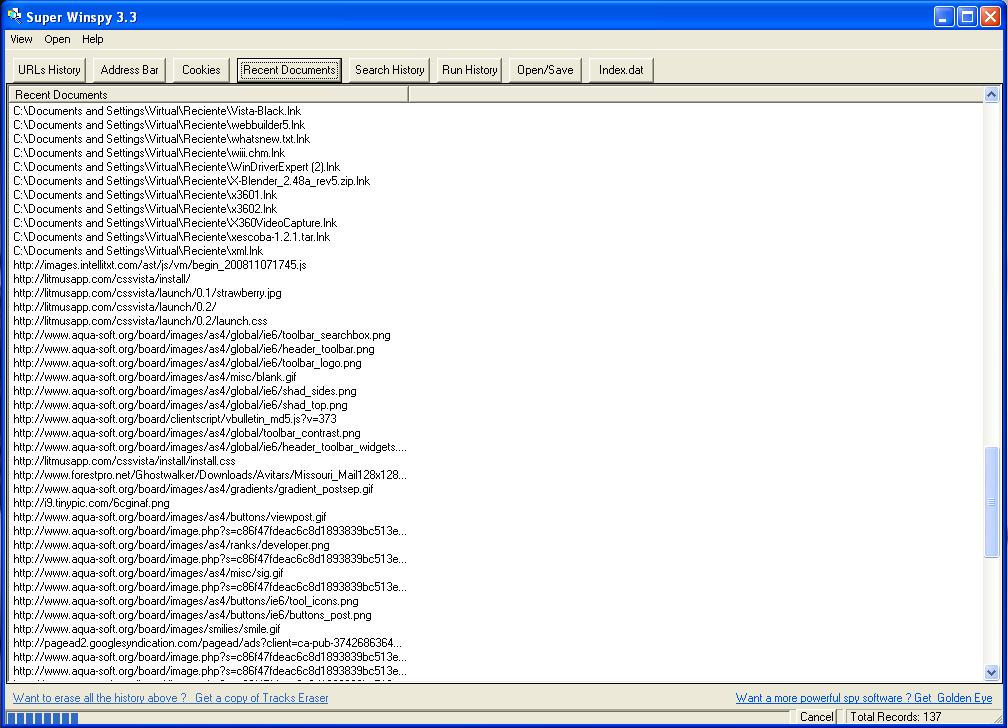Viewport: 1008px width, 728px height.
Task: Open the Run History tab
Action: point(469,69)
